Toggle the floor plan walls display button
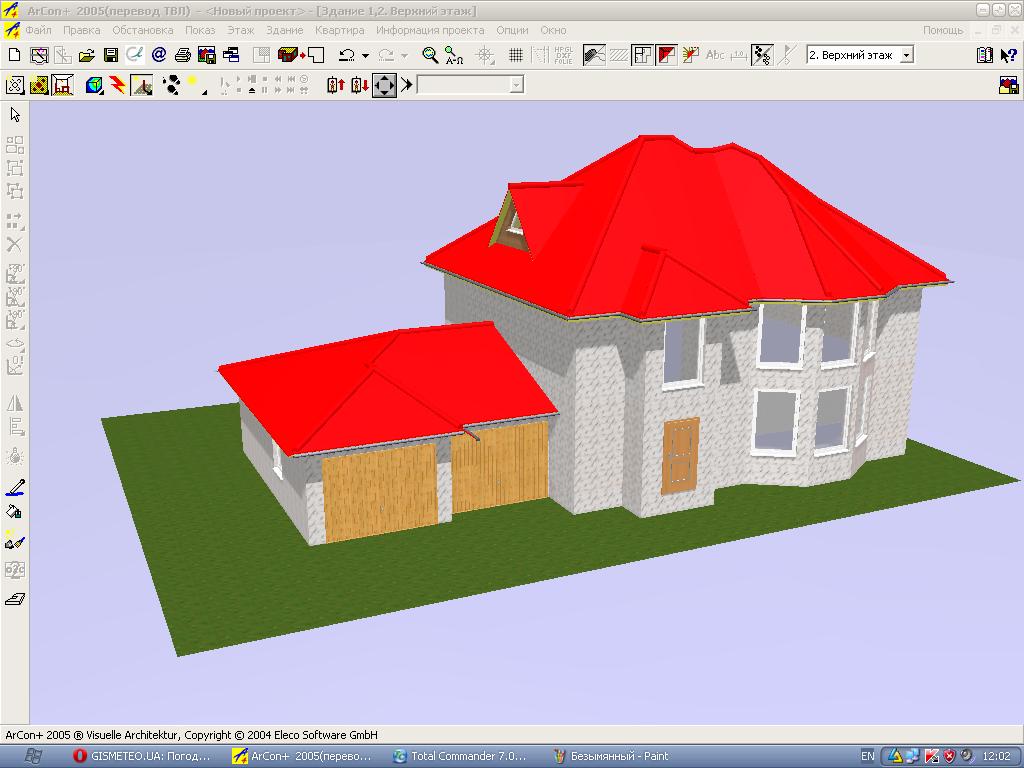This screenshot has height=768, width=1024. (x=642, y=55)
